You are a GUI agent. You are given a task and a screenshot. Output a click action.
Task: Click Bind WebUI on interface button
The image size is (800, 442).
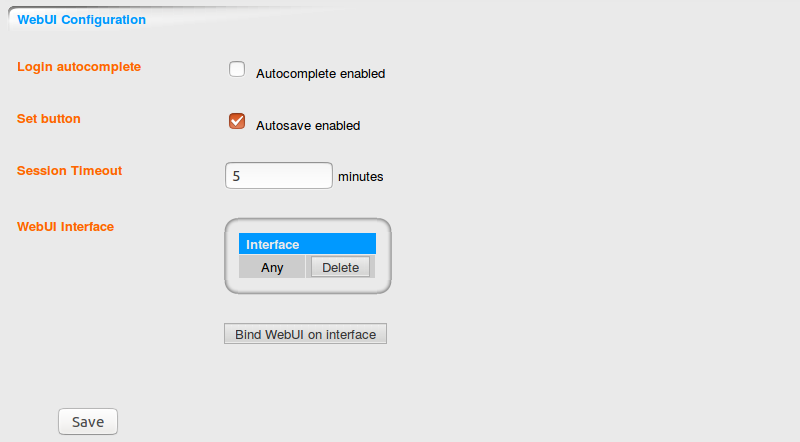pyautogui.click(x=305, y=334)
